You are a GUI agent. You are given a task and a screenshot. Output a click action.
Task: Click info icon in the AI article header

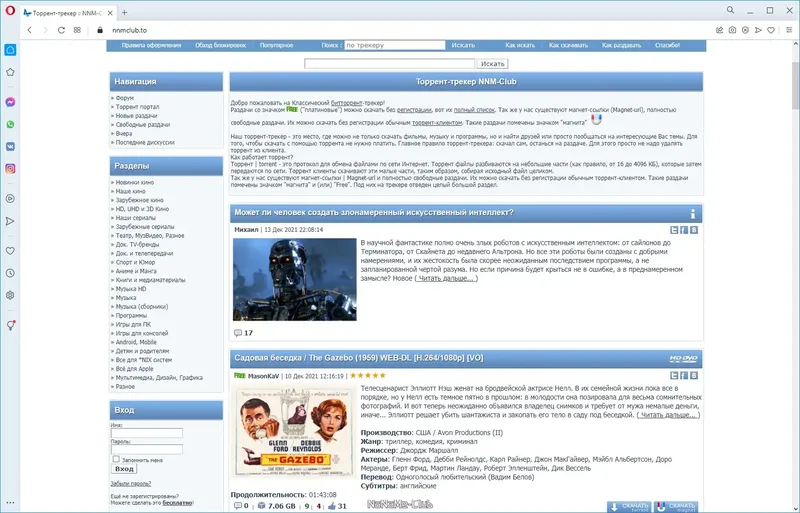tap(692, 214)
